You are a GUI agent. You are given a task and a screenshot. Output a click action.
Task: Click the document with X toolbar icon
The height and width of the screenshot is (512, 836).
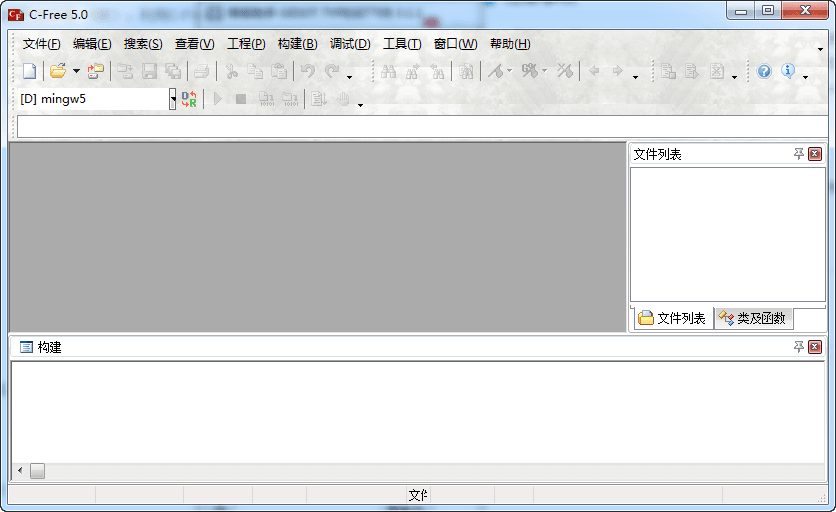[717, 71]
